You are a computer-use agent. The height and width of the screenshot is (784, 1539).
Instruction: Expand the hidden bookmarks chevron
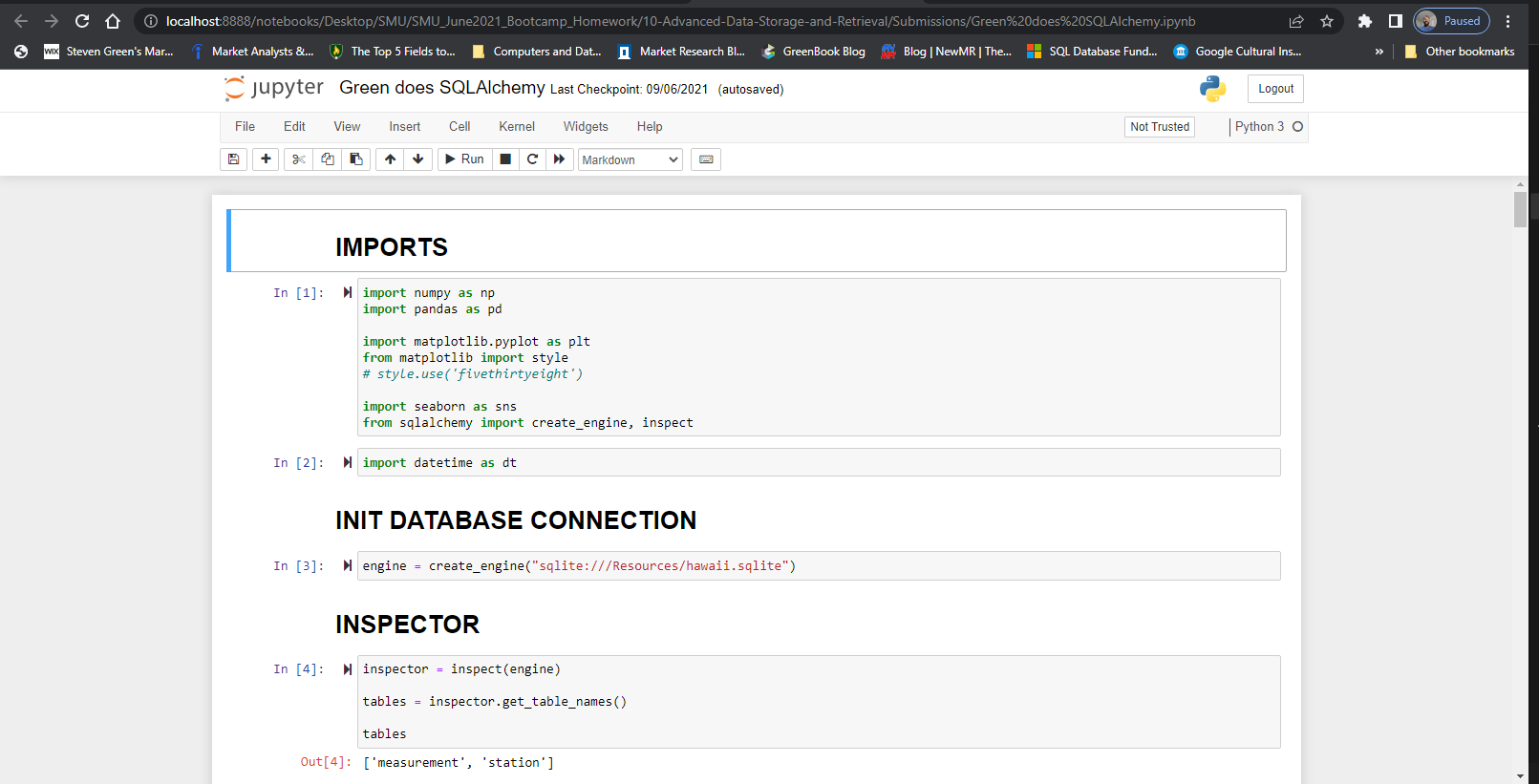1379,52
